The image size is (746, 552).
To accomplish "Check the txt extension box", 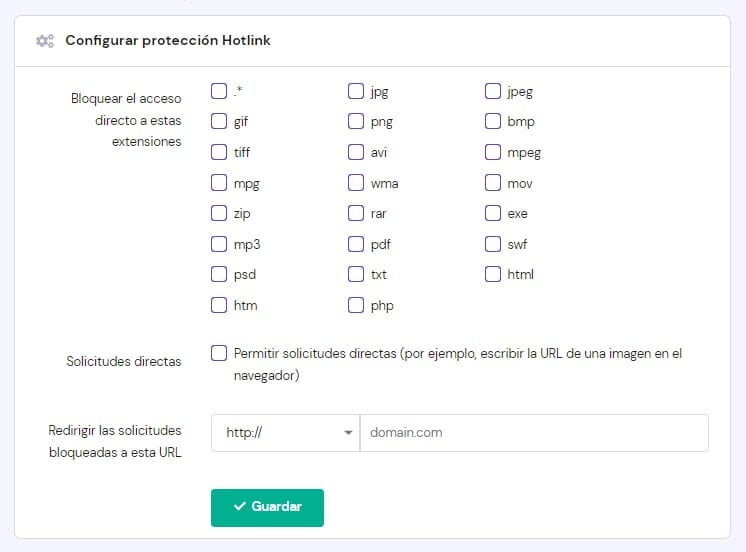I will [356, 274].
